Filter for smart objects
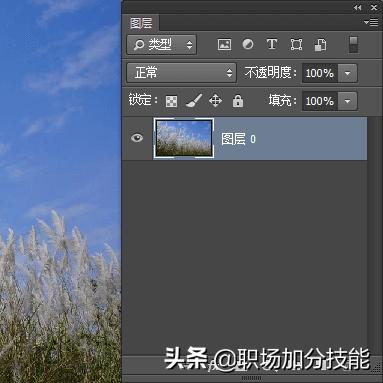This screenshot has width=383, height=383. coord(320,45)
